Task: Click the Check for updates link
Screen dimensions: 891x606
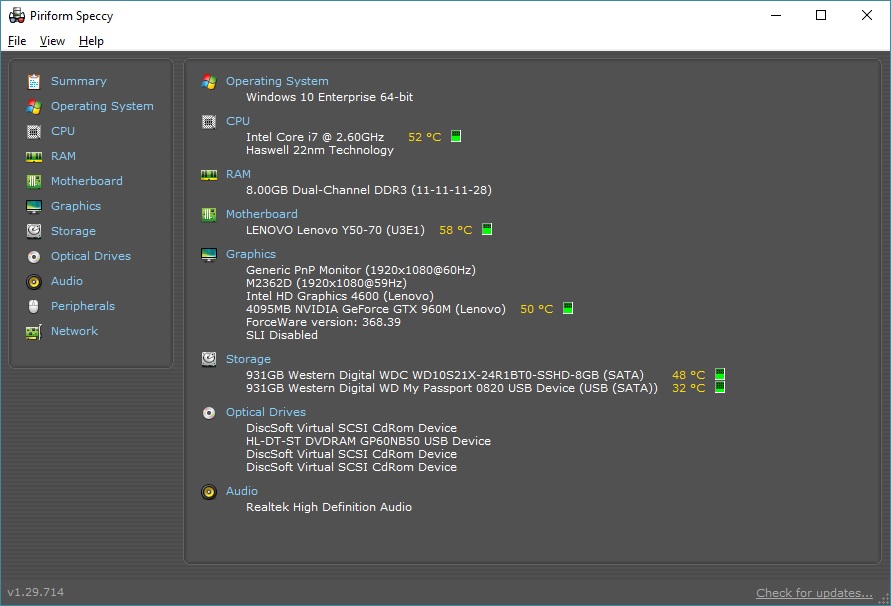Action: point(814,593)
